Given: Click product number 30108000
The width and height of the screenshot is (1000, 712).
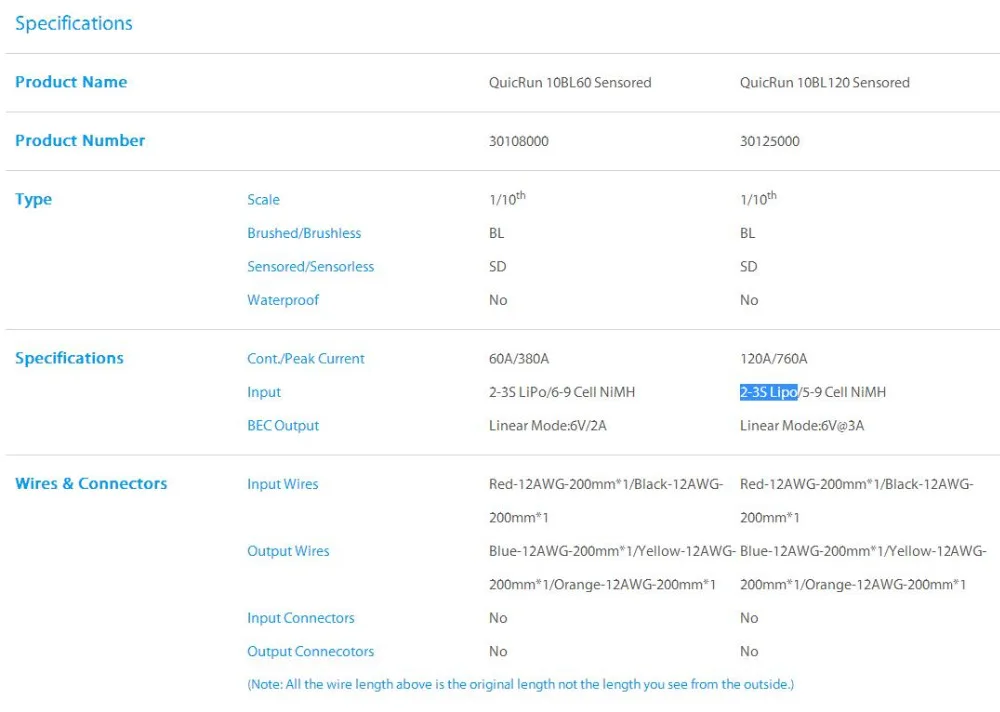Looking at the screenshot, I should (518, 141).
